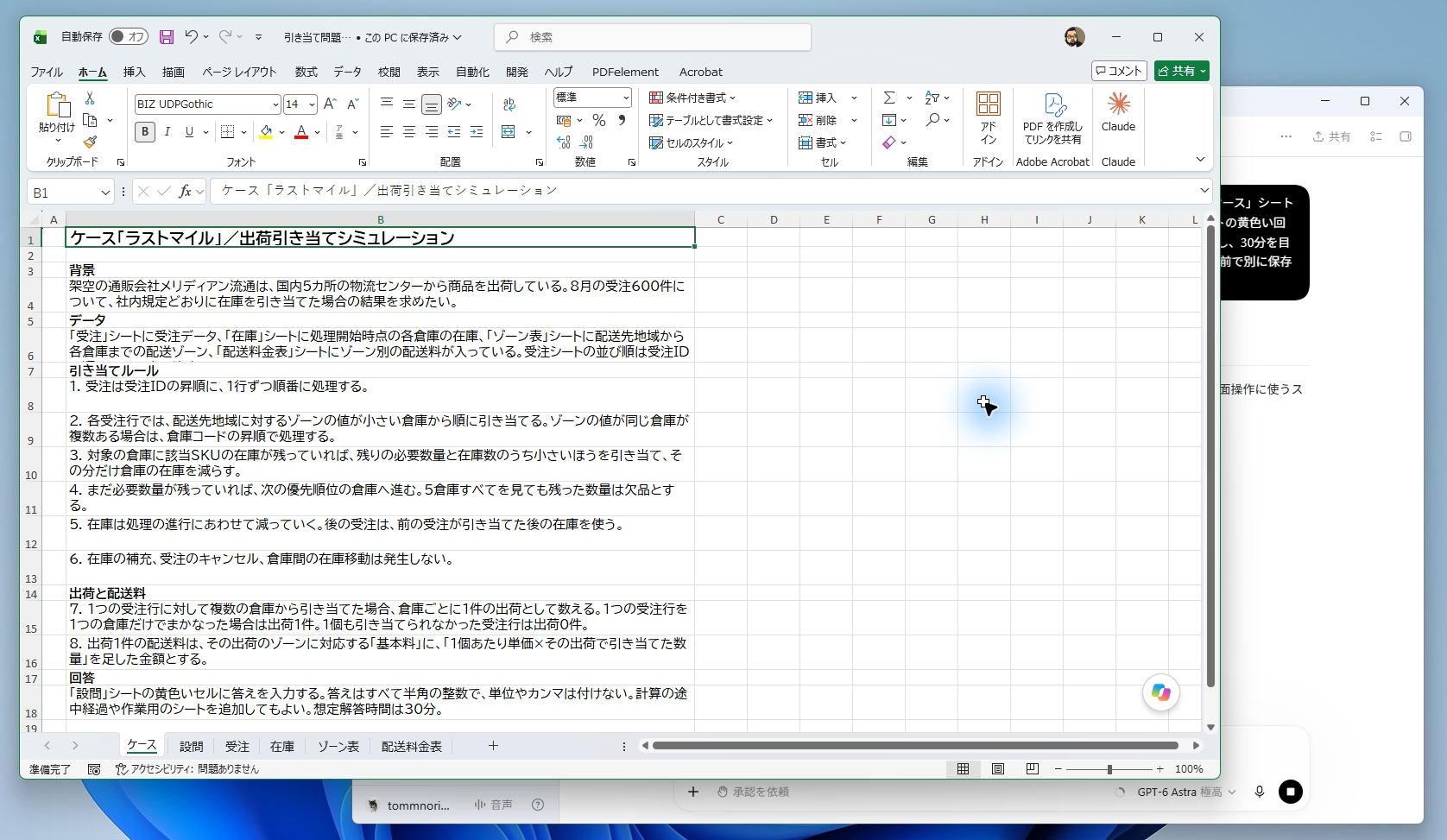Open the font size 14 dropdown

(312, 104)
